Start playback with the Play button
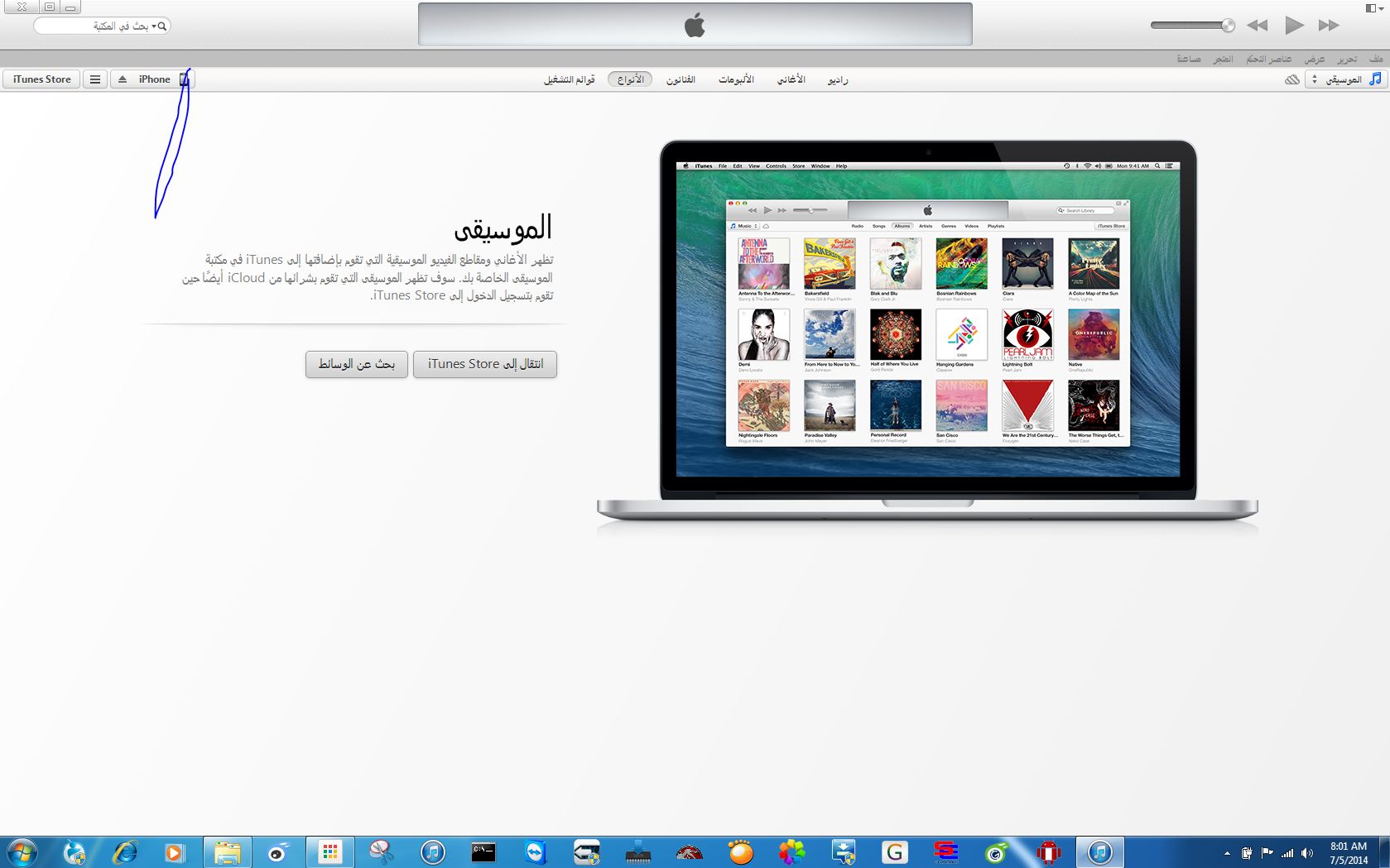The width and height of the screenshot is (1390, 868). click(1294, 26)
